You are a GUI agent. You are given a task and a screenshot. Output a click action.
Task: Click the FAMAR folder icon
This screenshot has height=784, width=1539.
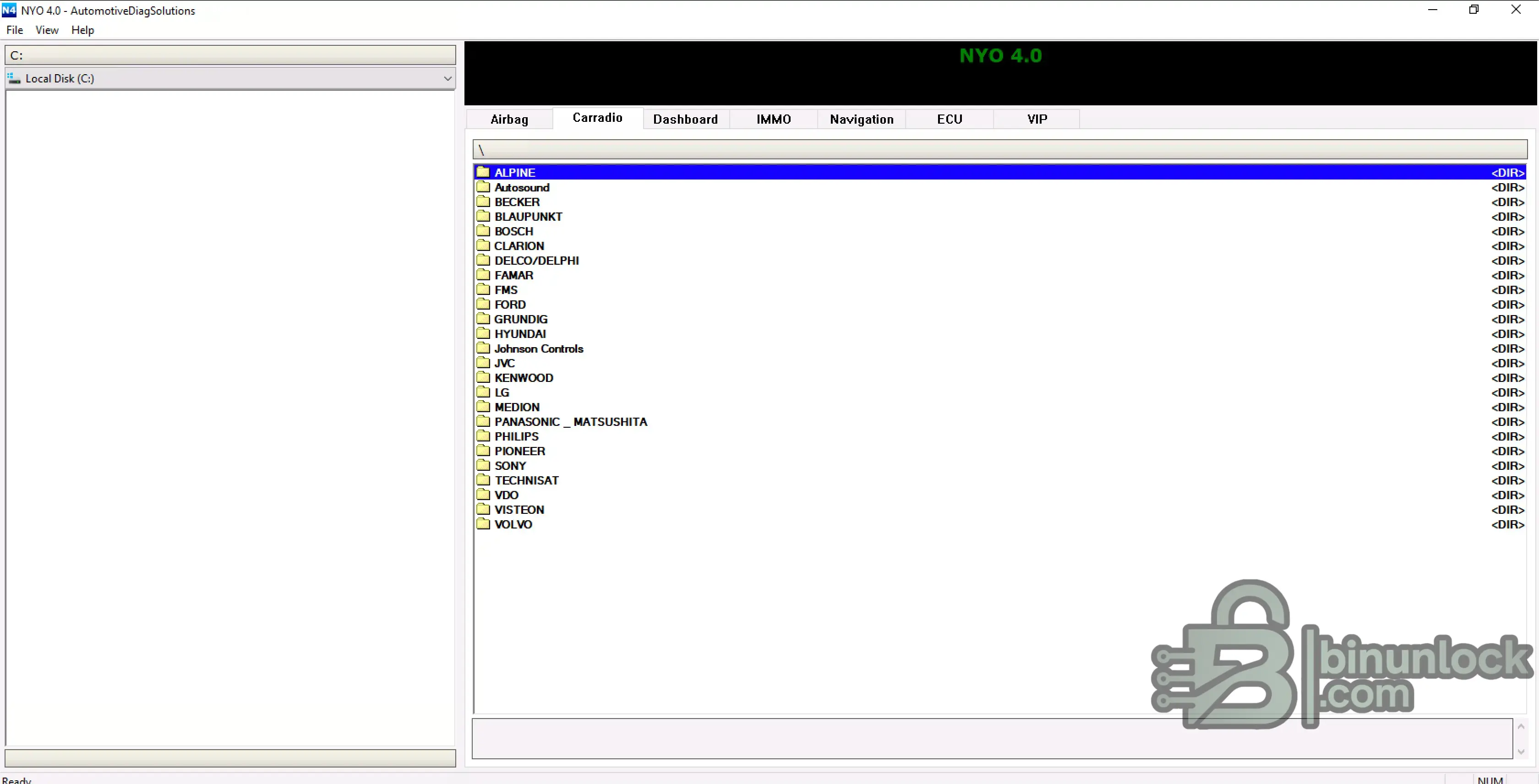tap(483, 275)
